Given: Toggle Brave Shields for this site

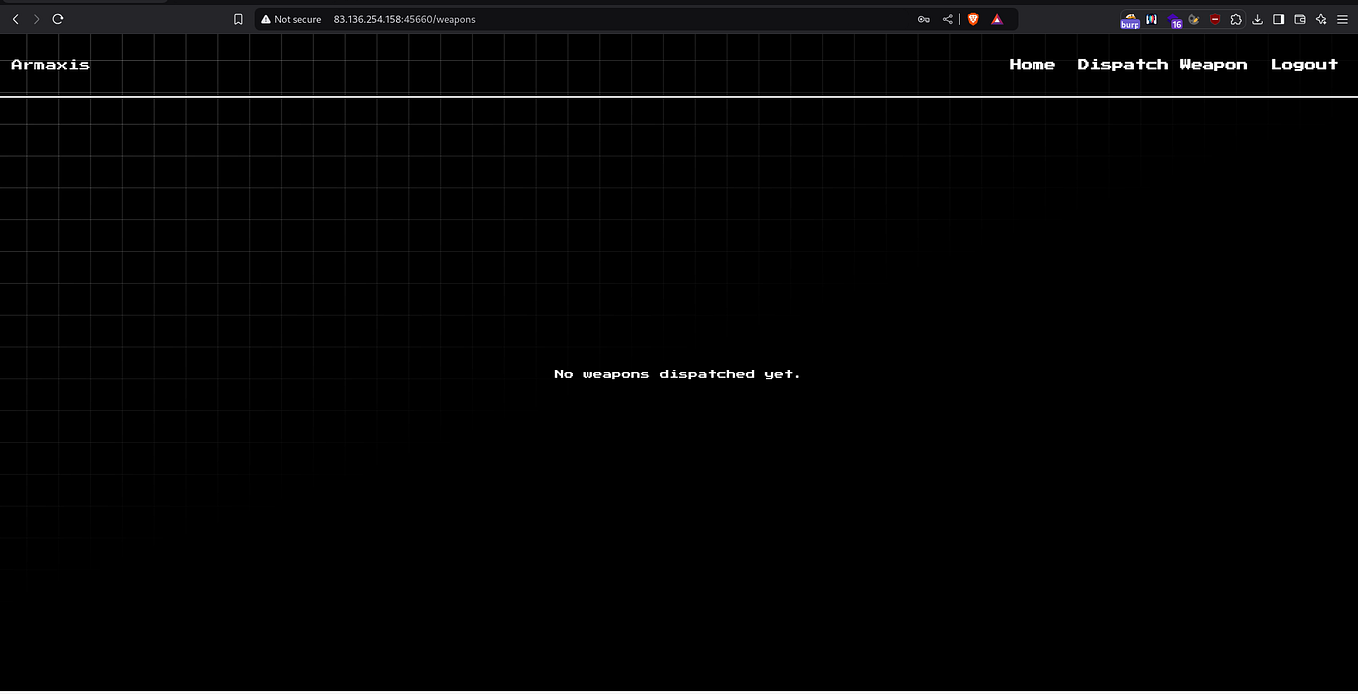Looking at the screenshot, I should 972,19.
